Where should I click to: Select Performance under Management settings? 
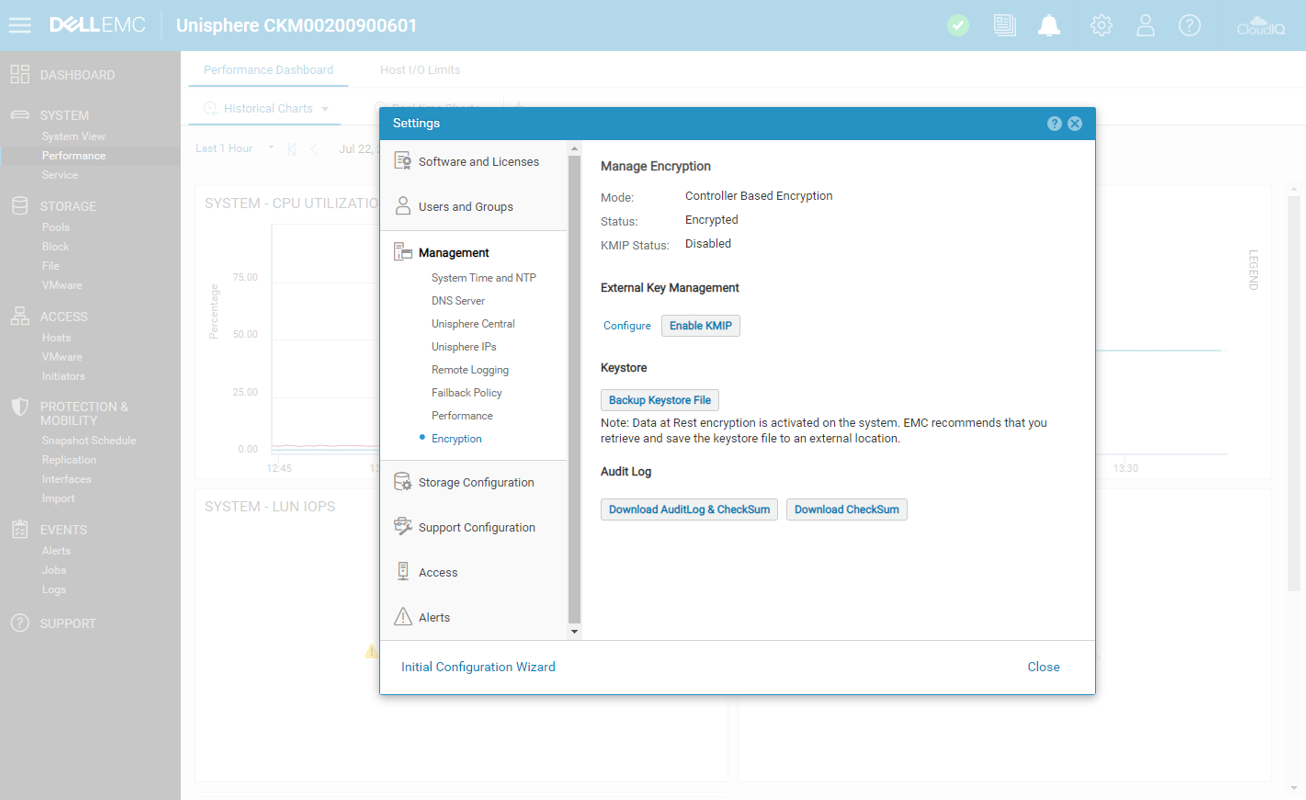[x=462, y=416]
